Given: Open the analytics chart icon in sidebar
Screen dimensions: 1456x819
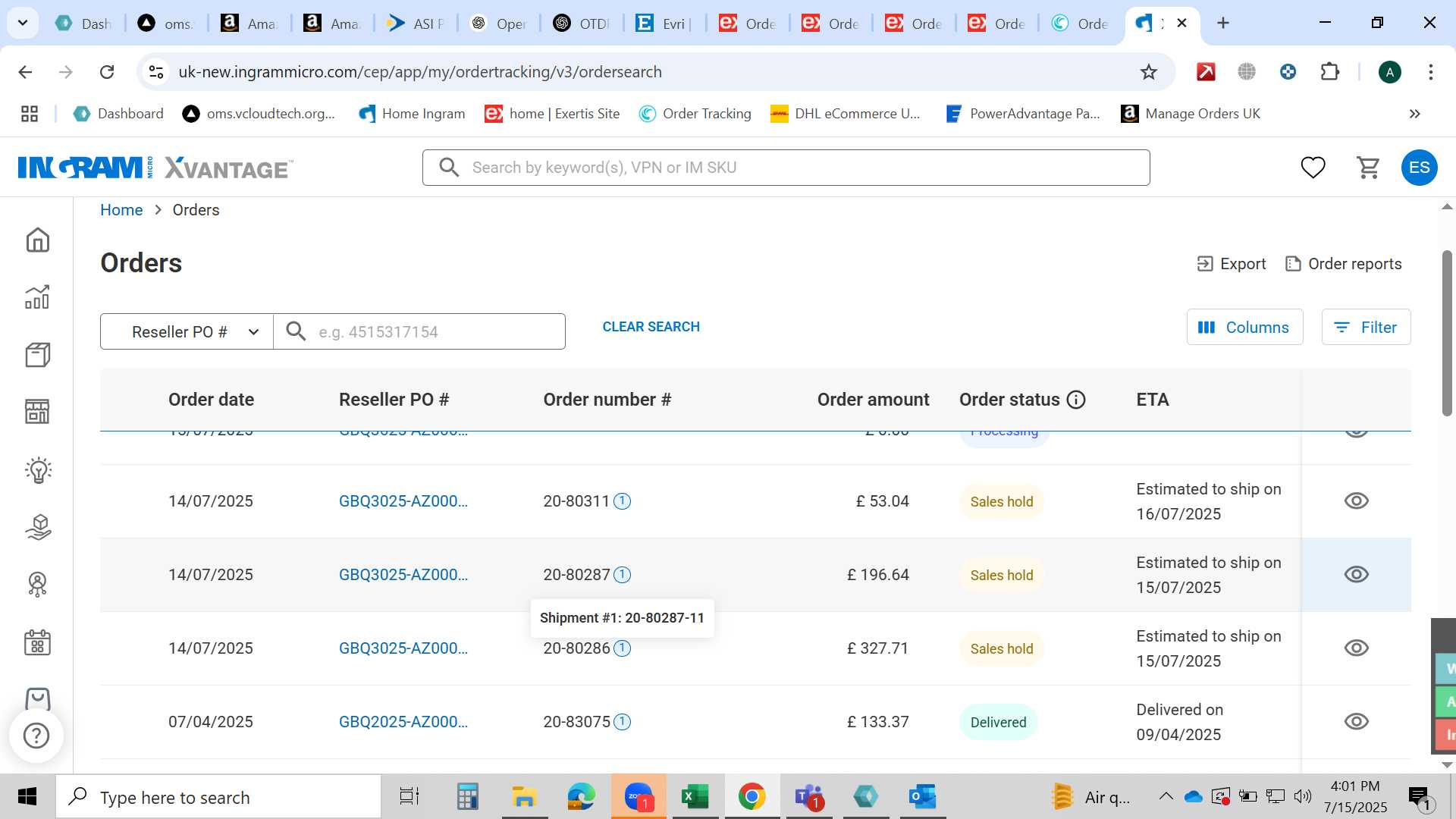Looking at the screenshot, I should (x=37, y=297).
